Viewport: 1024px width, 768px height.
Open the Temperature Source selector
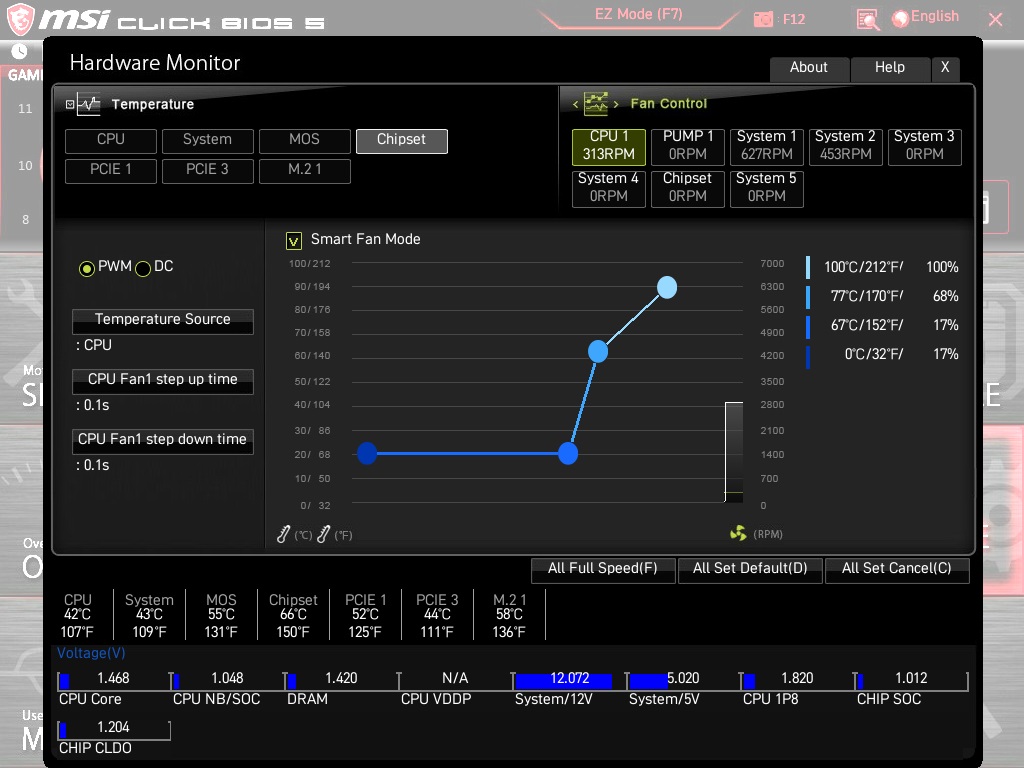coord(162,321)
